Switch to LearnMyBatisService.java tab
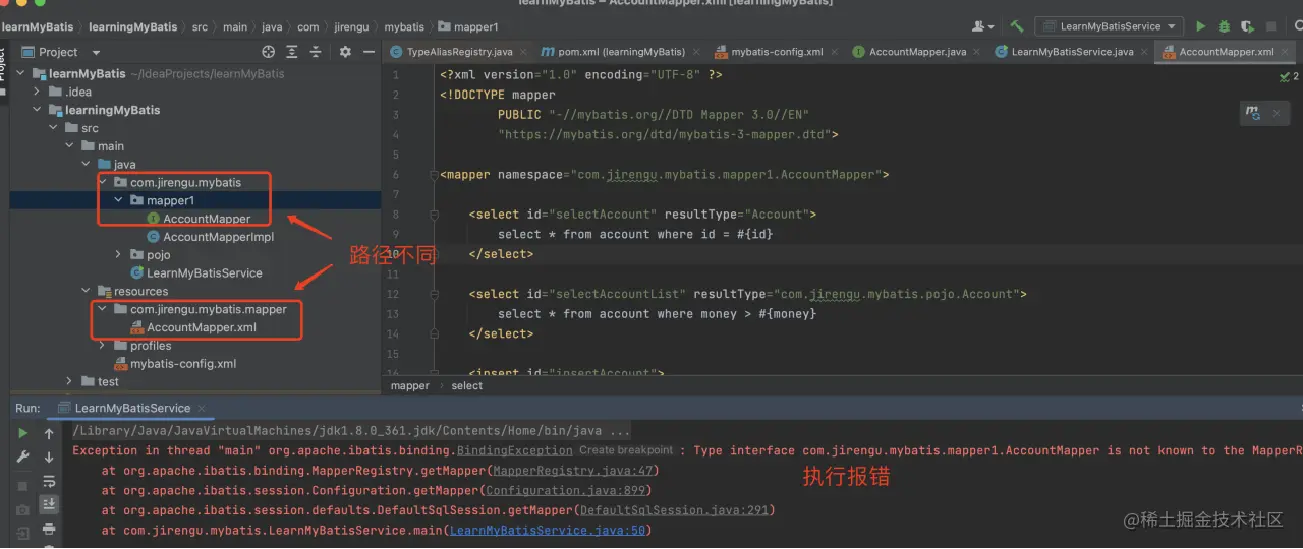The height and width of the screenshot is (549, 1303). coord(1072,52)
